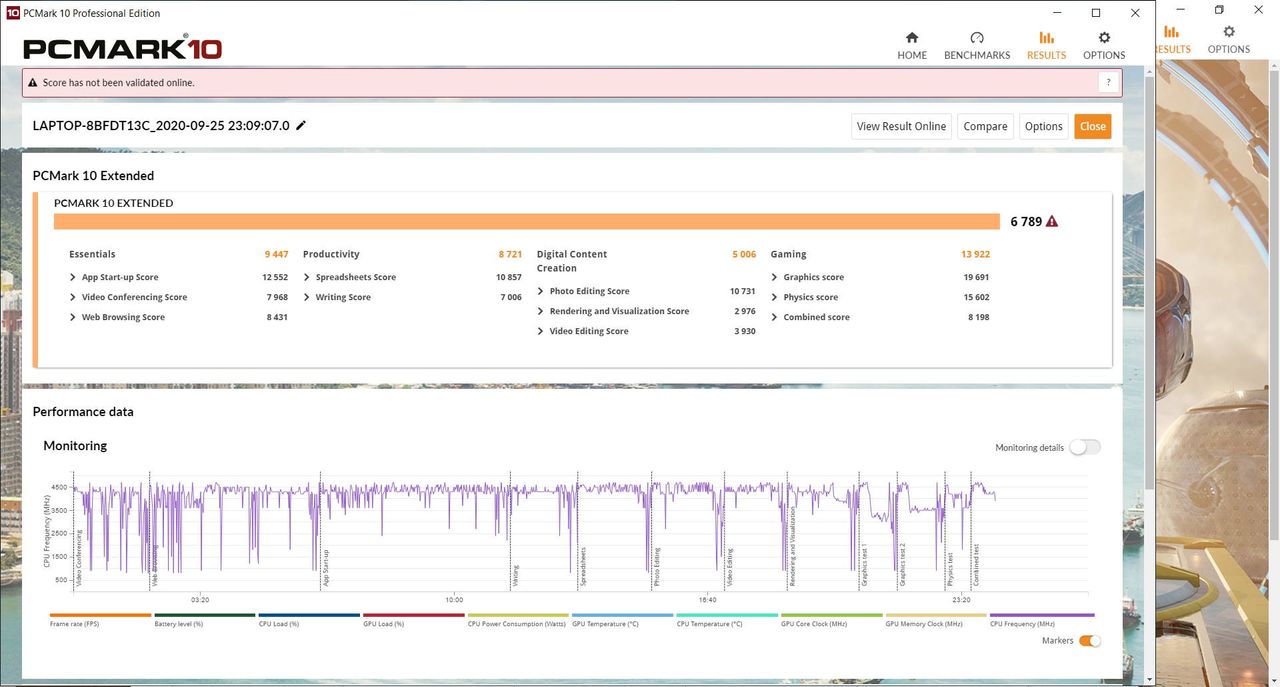Click the Productivity score 8 721

(x=510, y=254)
